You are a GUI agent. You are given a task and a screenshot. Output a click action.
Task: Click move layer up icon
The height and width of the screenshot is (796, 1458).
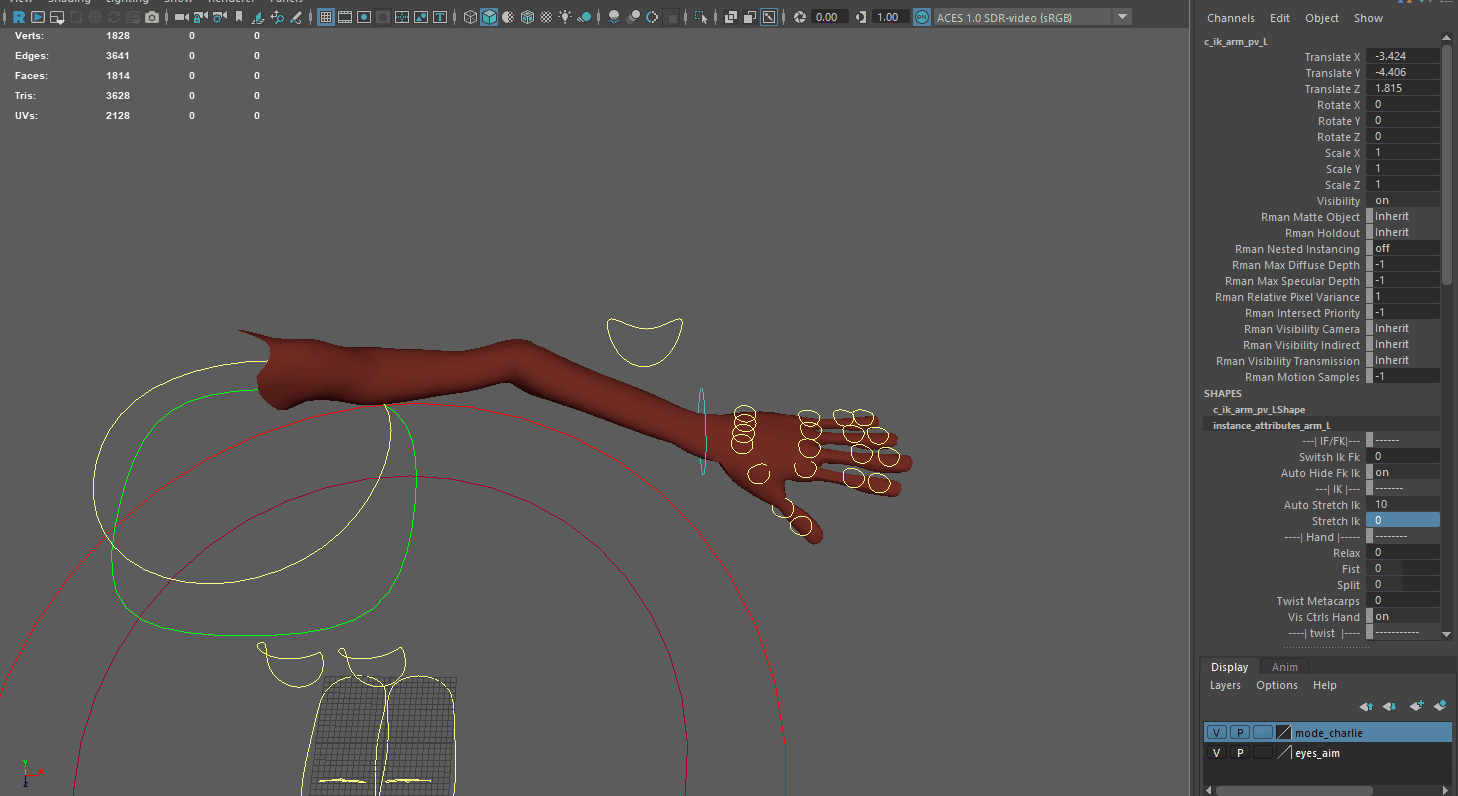pyautogui.click(x=1366, y=706)
